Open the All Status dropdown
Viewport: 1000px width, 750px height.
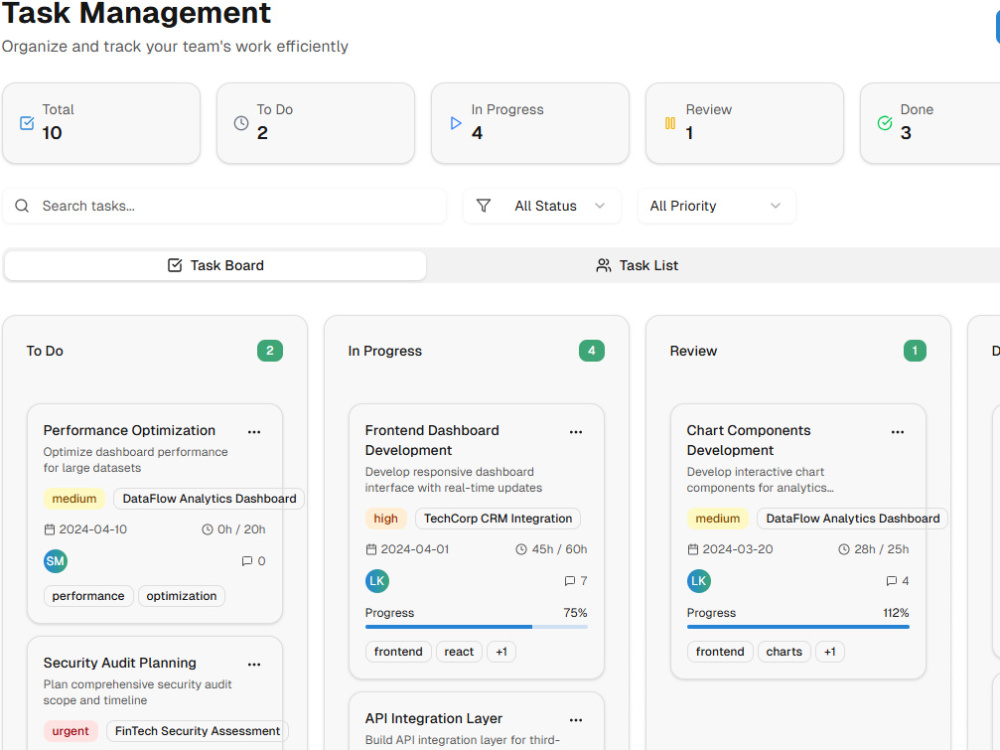pos(542,206)
